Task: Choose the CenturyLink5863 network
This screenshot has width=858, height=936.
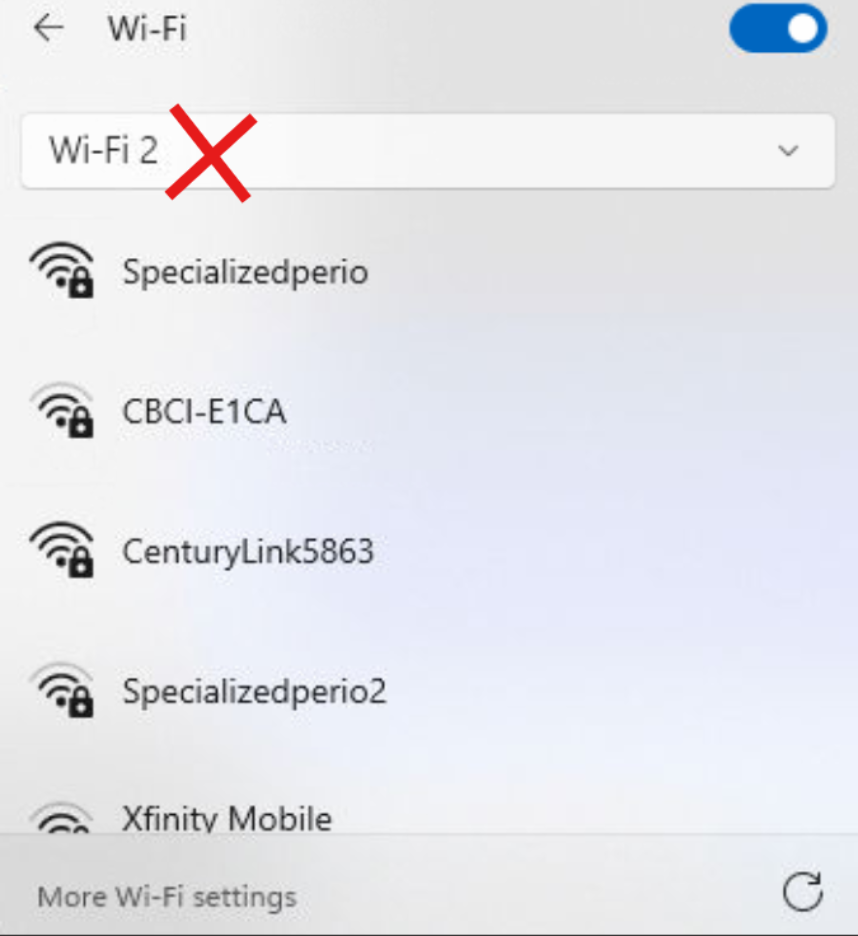Action: 248,552
